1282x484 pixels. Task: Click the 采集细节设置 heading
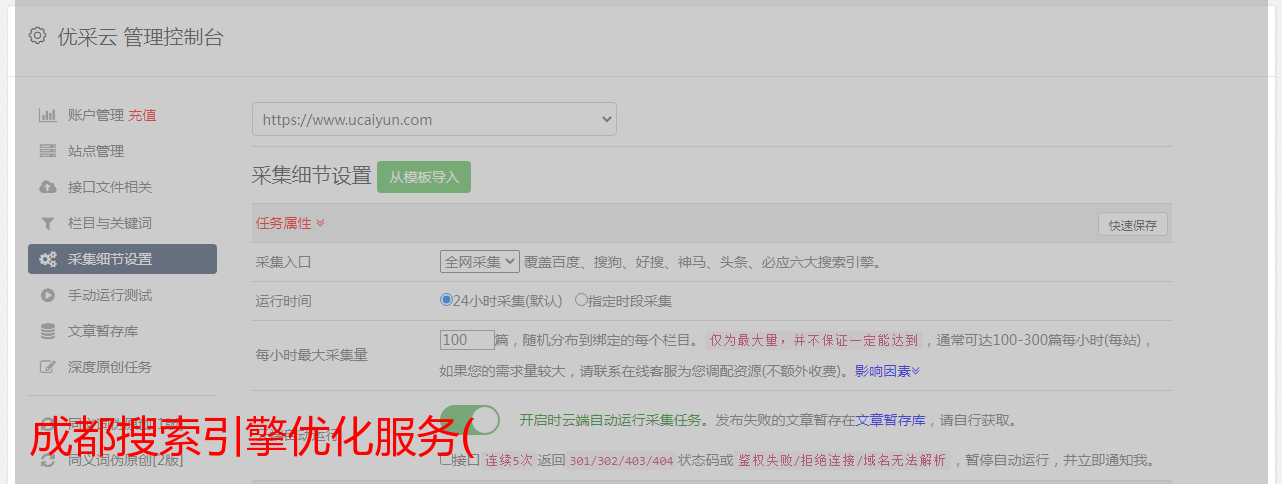[x=311, y=176]
